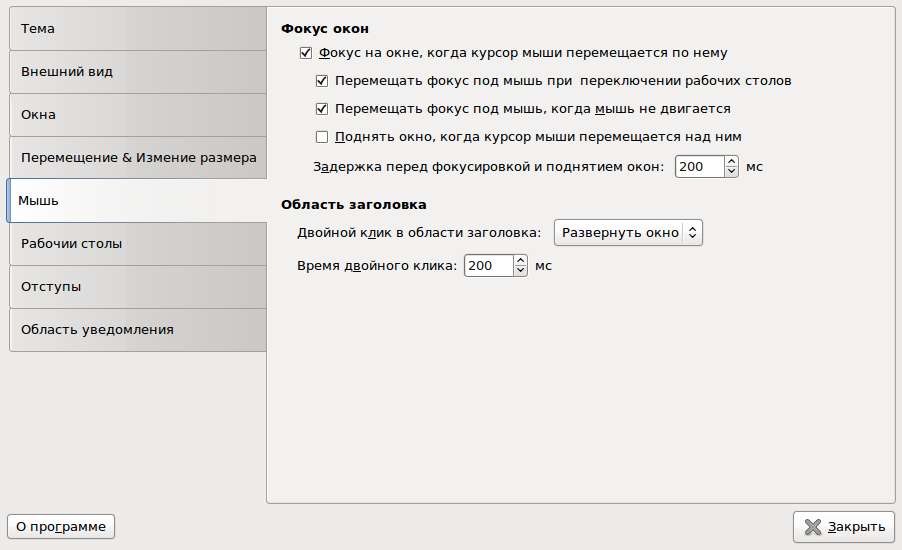Open the Тема tab
This screenshot has height=550, width=902.
pos(137,29)
